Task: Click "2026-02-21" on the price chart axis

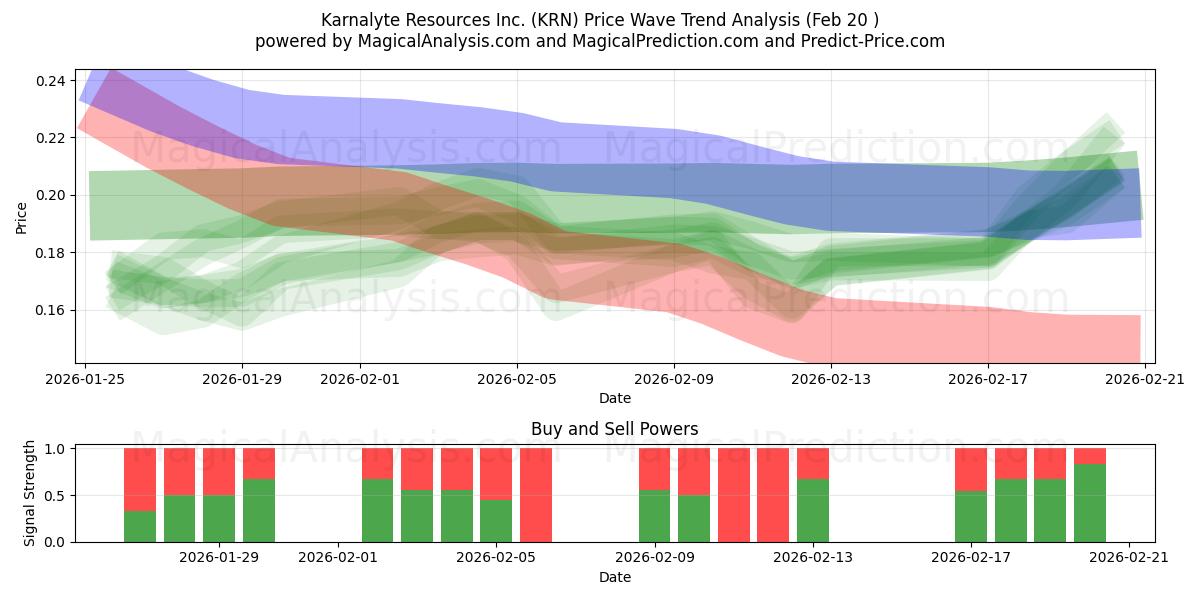Action: coord(1145,379)
